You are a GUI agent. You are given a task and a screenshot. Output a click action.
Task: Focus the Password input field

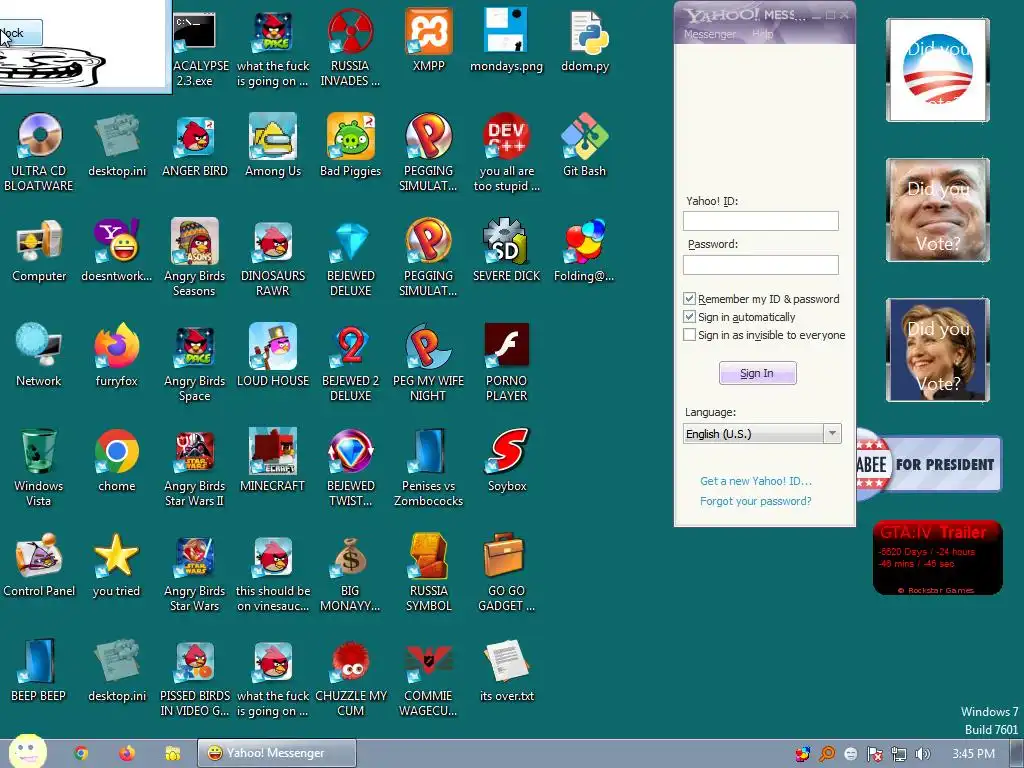[x=761, y=264]
